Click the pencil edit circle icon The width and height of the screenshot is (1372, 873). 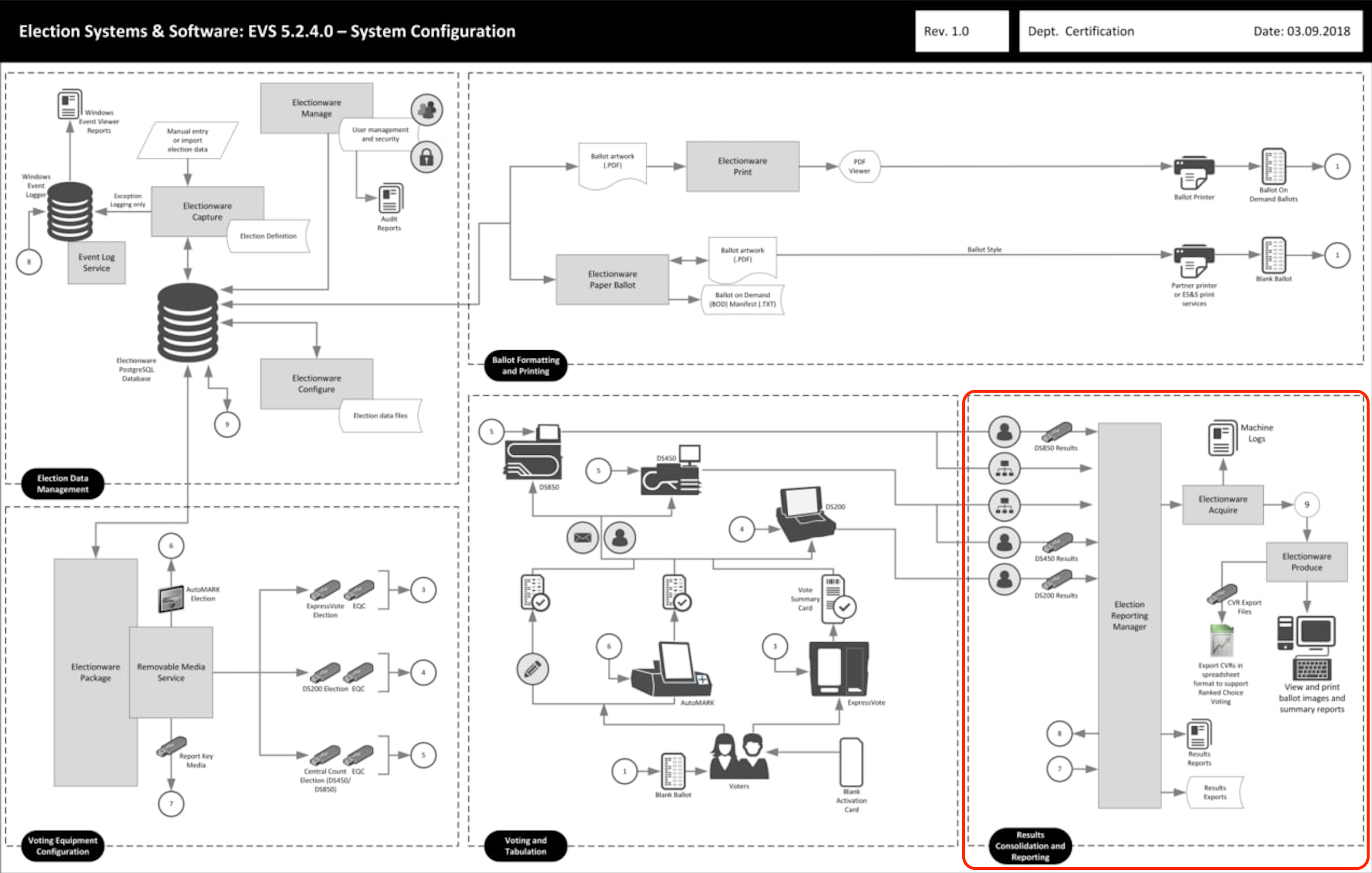(x=532, y=669)
